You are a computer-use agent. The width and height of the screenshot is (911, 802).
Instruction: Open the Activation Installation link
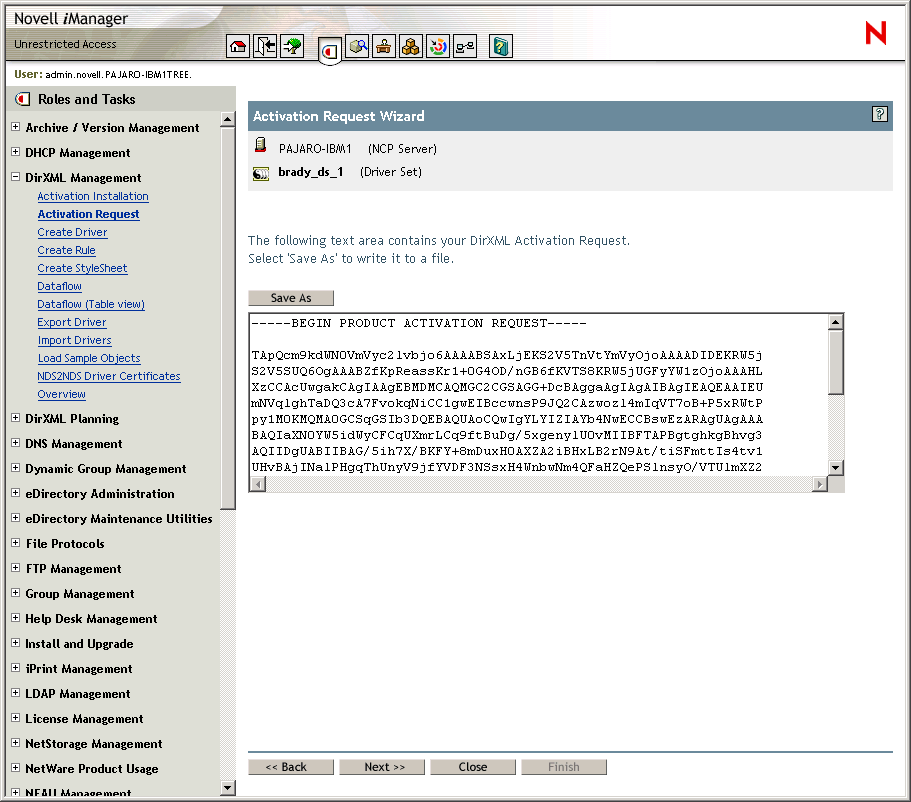point(92,196)
